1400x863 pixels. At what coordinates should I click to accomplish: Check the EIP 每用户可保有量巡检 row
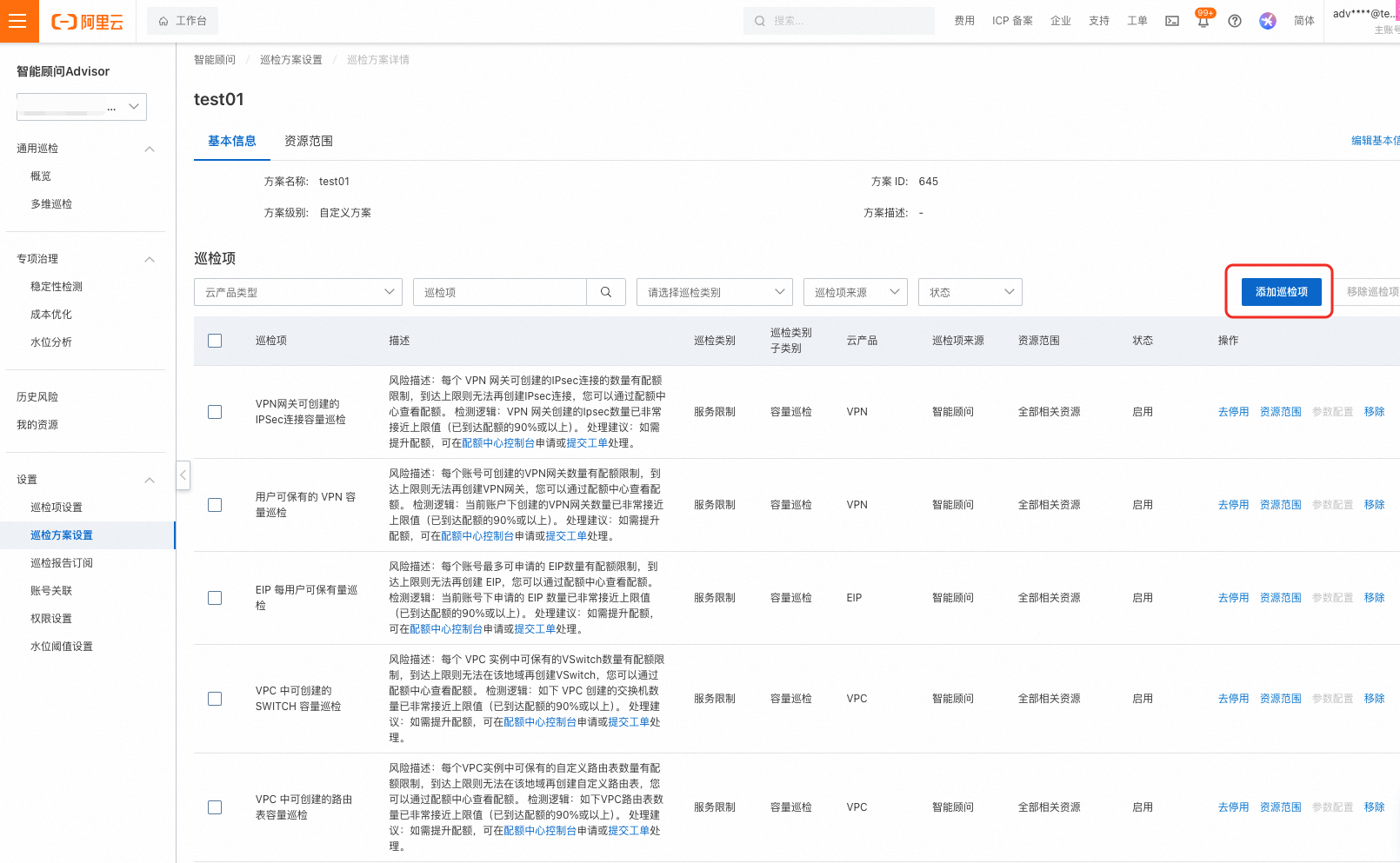point(215,598)
